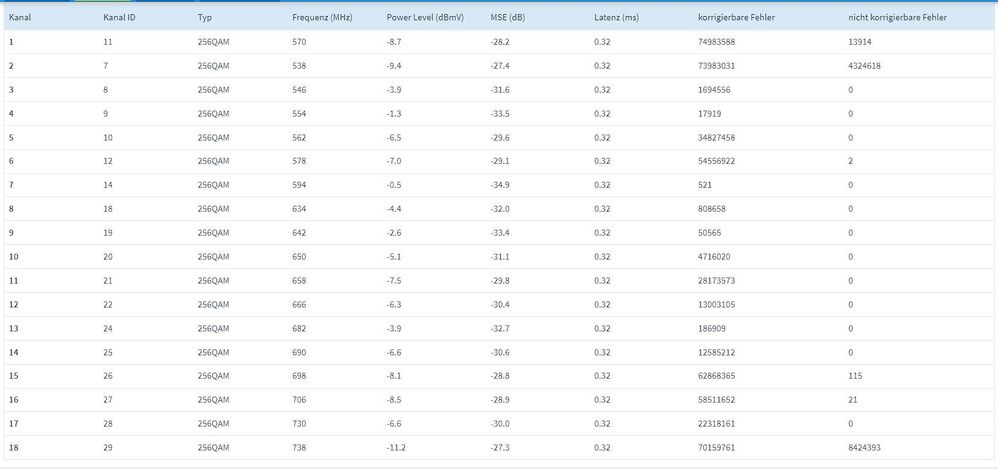Select correctable errors 808658

pos(712,209)
